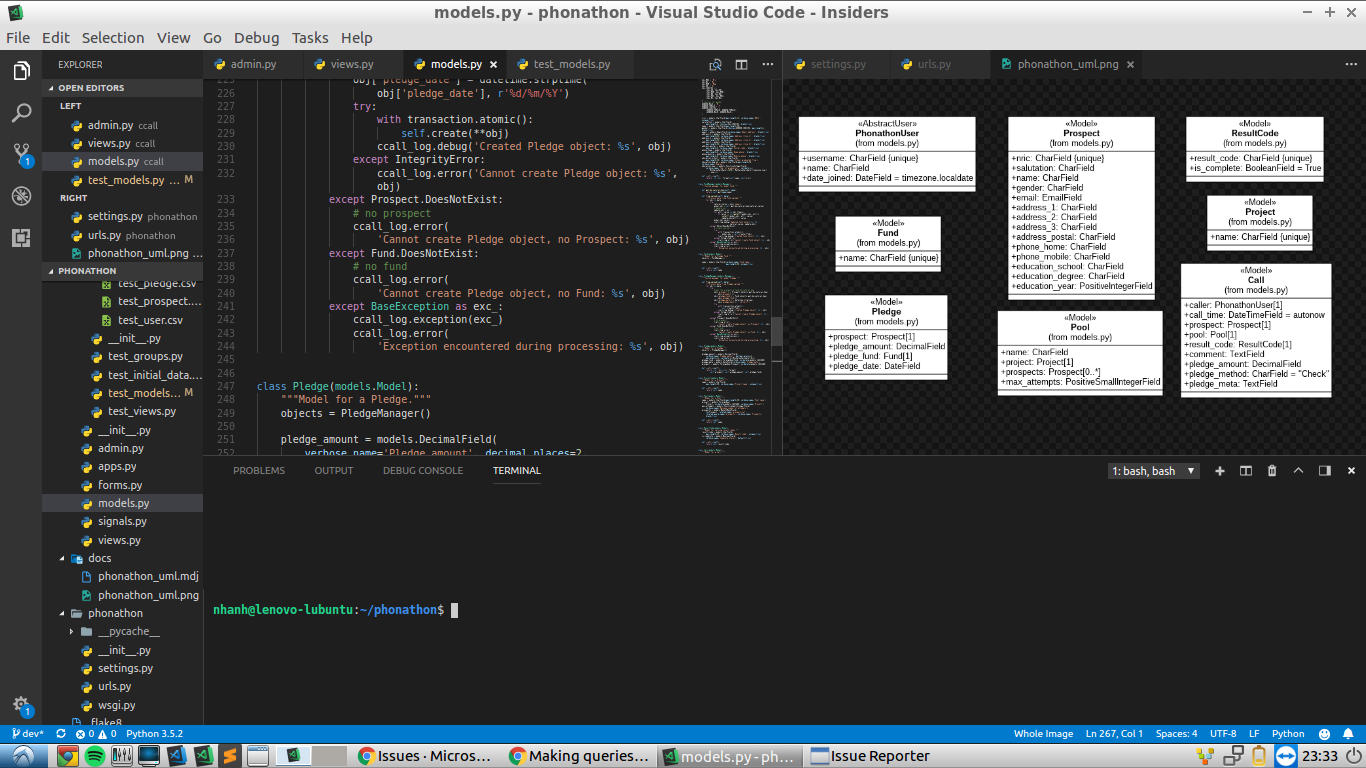Screen dimensions: 1366x768
Task: Open the Search view in the activity bar
Action: [21, 113]
